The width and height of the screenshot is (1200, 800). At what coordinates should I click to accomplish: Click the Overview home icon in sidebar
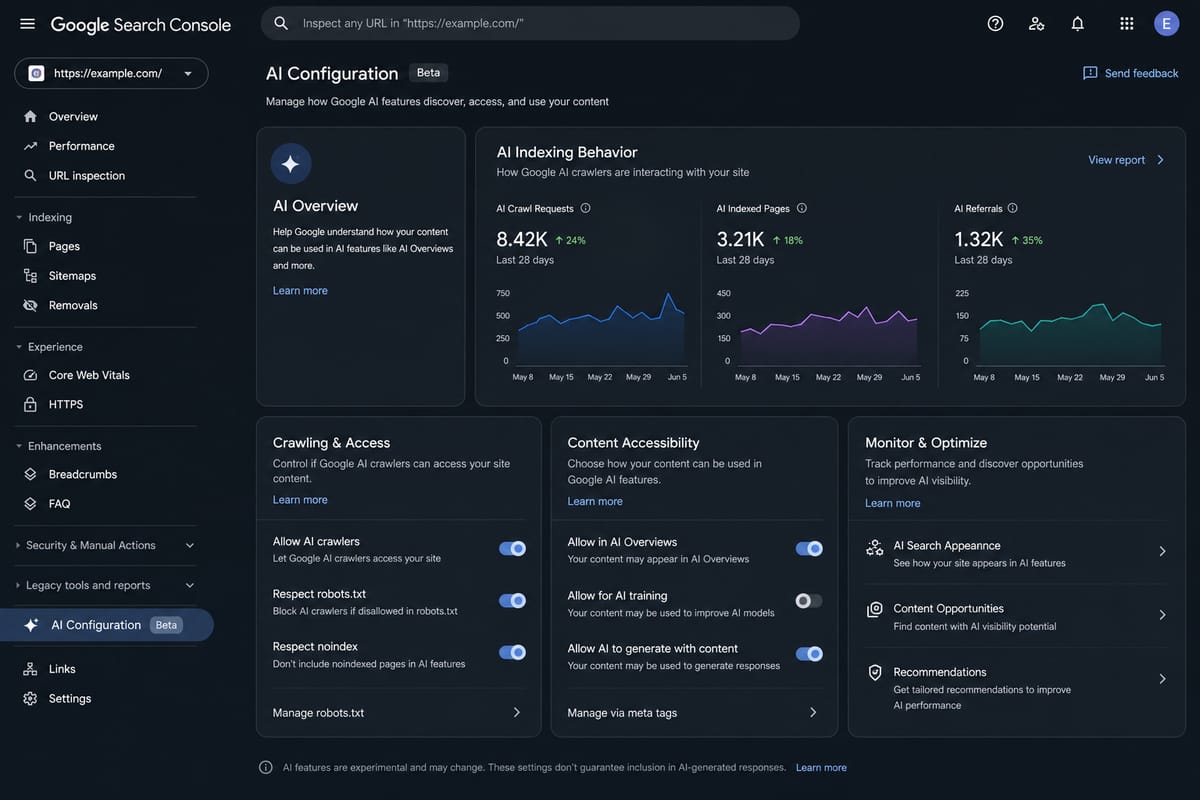point(30,116)
